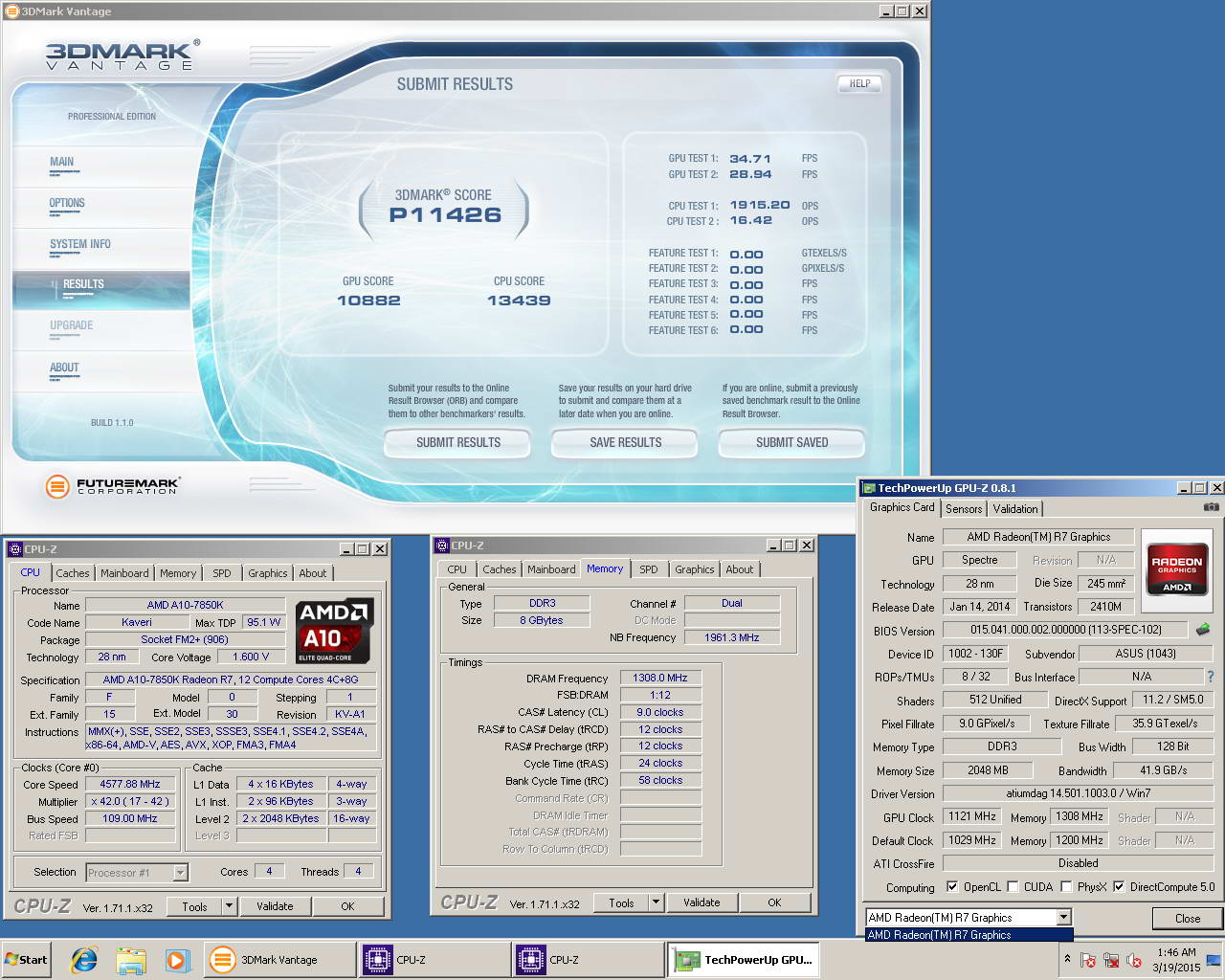The height and width of the screenshot is (980, 1225).
Task: Open the GPU selection dropdown in GPU-Z
Action: click(1063, 917)
